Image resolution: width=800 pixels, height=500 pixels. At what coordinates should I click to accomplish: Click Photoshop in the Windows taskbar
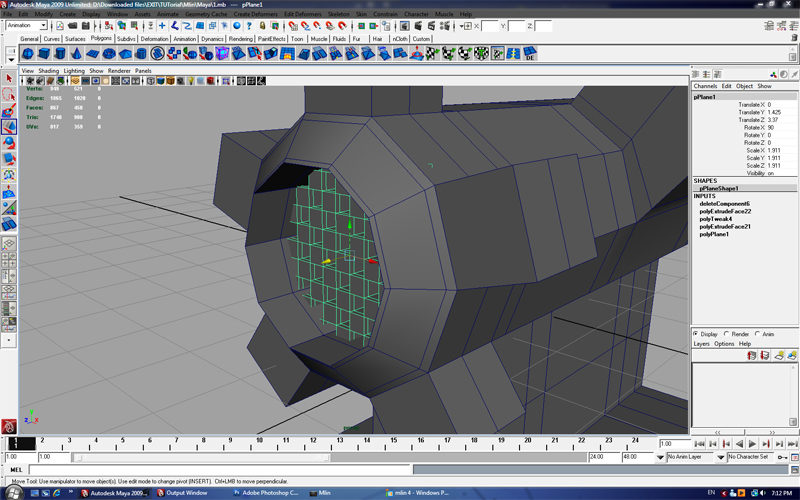[263, 493]
